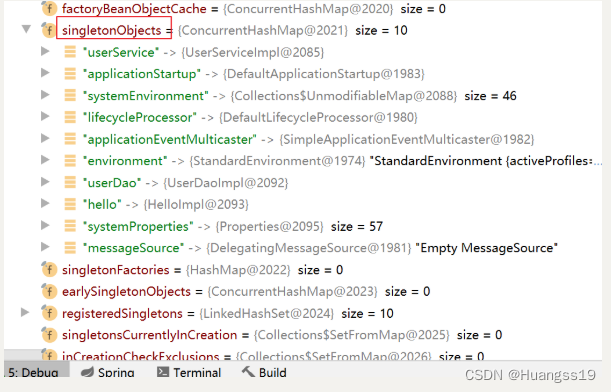Select the registeredSingletons variable name
This screenshot has width=611, height=392.
pos(122,313)
